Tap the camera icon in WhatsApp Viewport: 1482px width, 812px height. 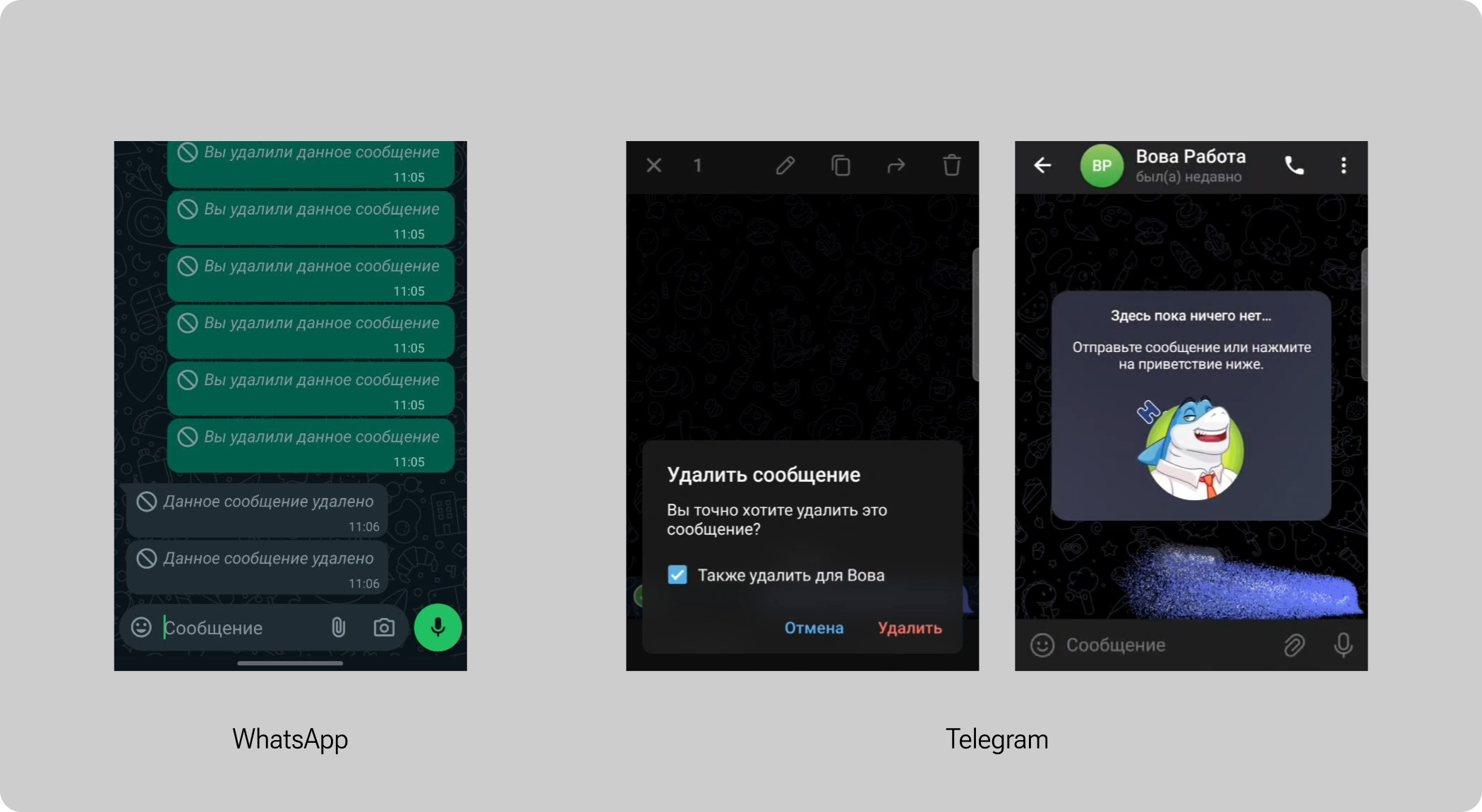point(383,628)
